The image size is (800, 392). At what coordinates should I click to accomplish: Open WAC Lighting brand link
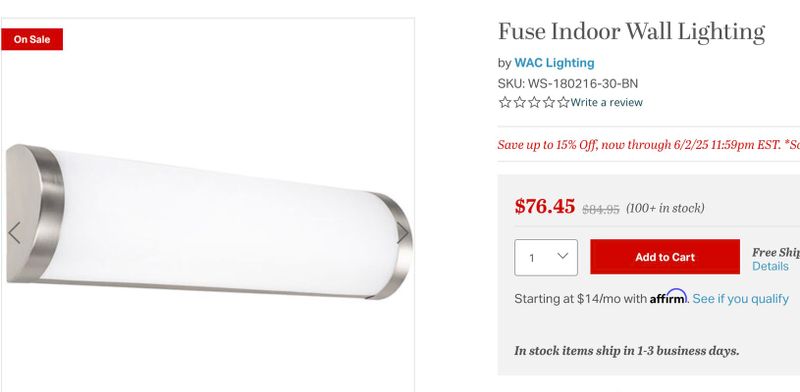point(554,63)
